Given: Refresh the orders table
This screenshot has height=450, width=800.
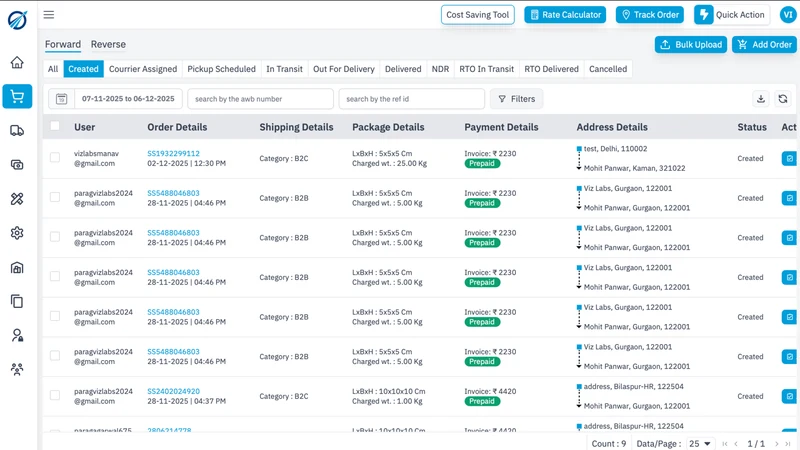Looking at the screenshot, I should coord(783,99).
